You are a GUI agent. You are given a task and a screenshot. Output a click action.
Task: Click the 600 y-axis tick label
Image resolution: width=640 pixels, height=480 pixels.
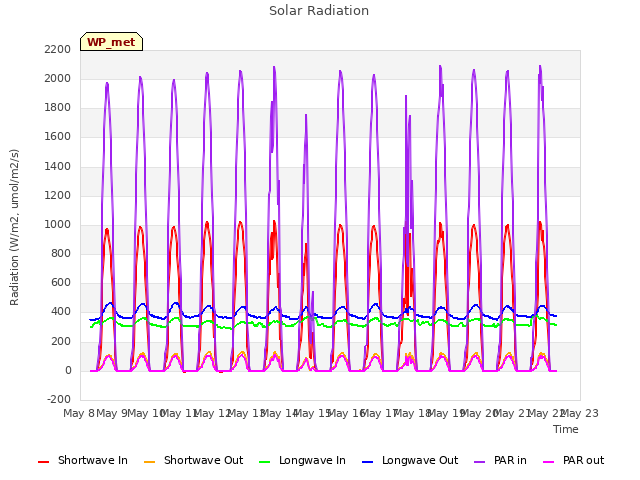(x=61, y=283)
